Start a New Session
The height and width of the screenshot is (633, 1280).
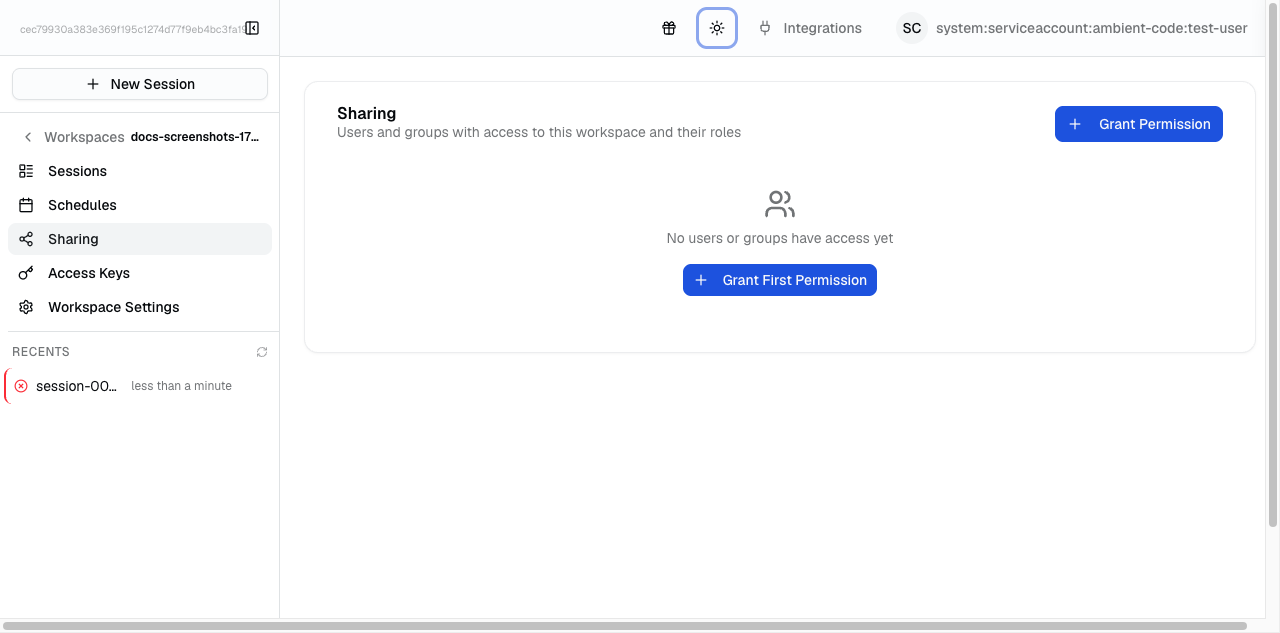point(140,84)
